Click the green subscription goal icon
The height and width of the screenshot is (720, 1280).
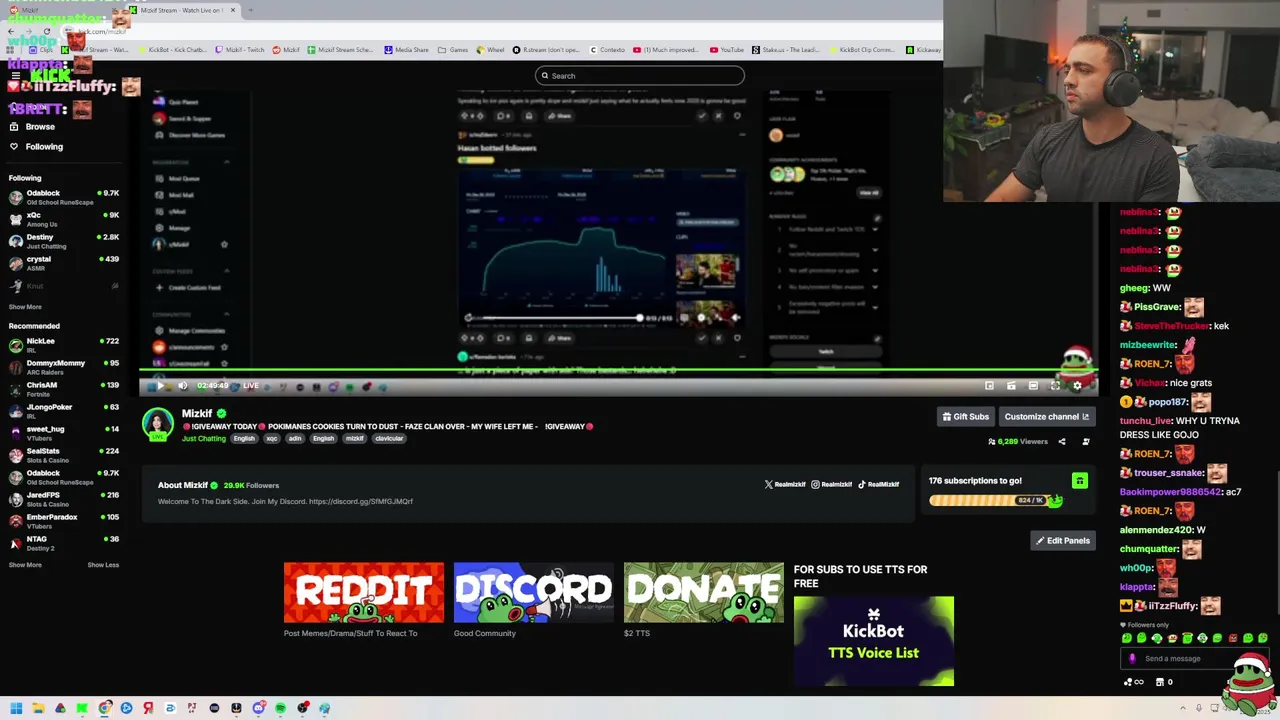click(1080, 482)
